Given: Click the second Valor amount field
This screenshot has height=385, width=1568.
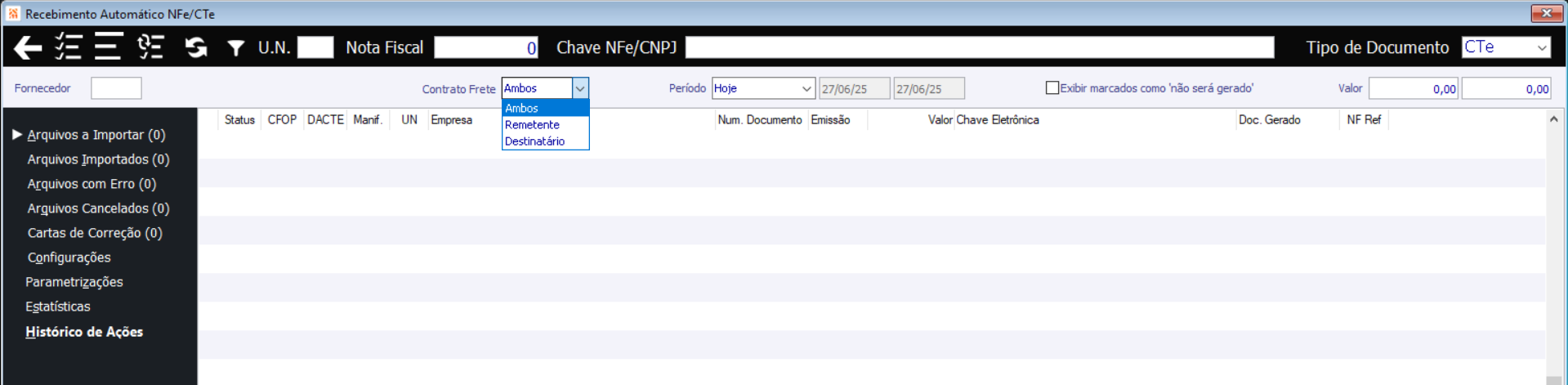Looking at the screenshot, I should (x=1507, y=88).
